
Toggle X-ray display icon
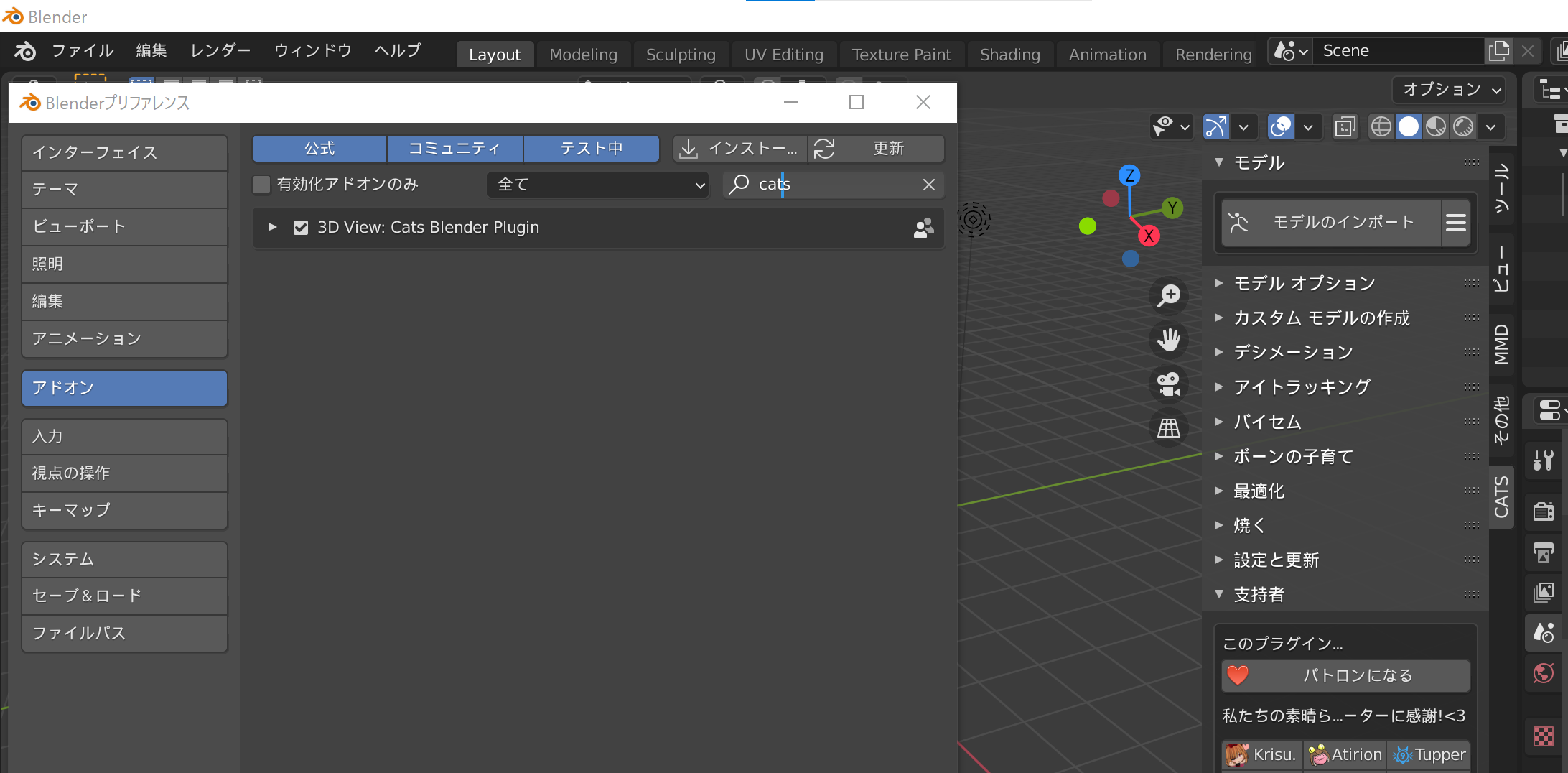point(1345,127)
